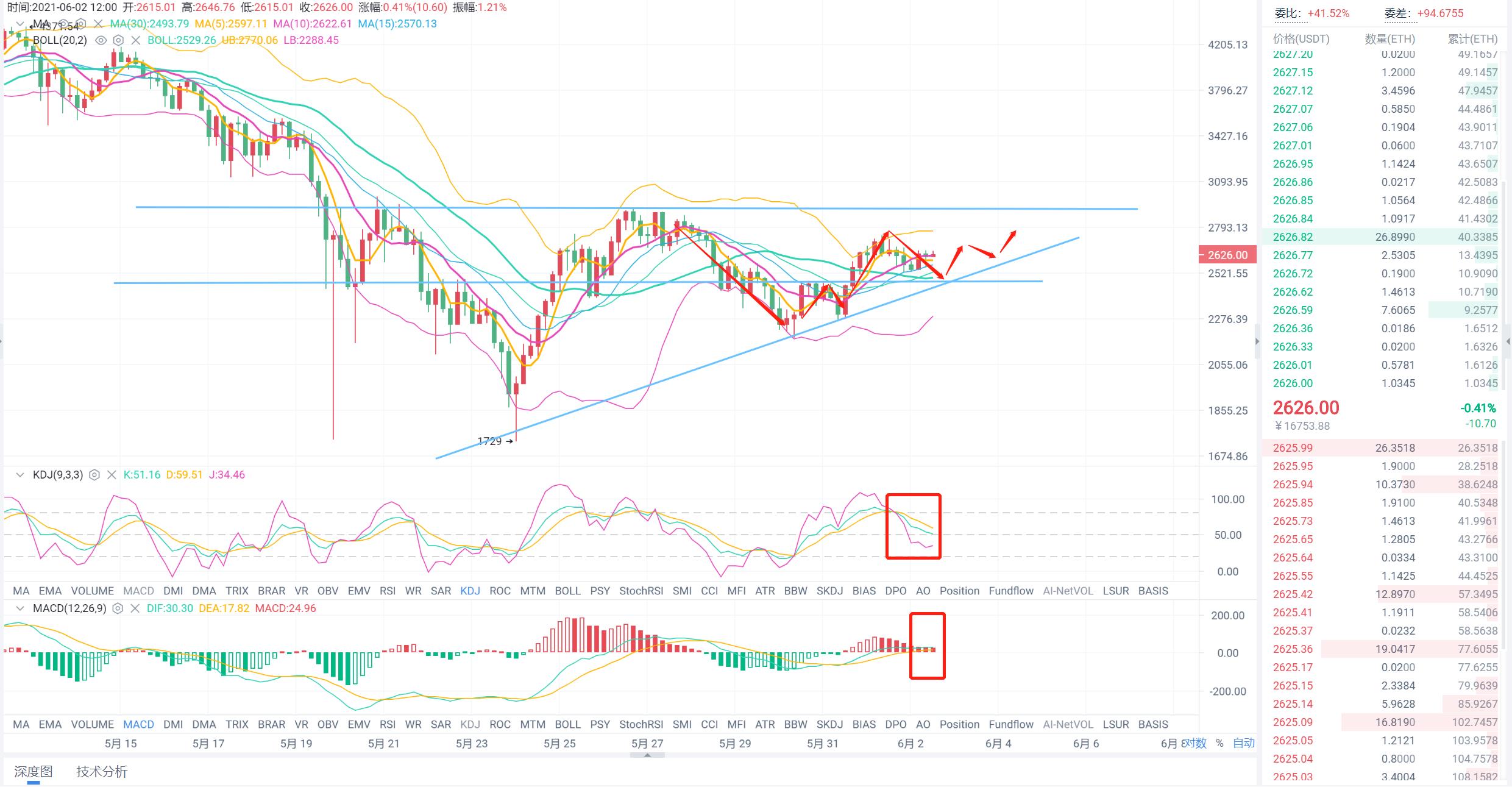
Task: Toggle 对数 logarithmic scale
Action: pos(1196,743)
